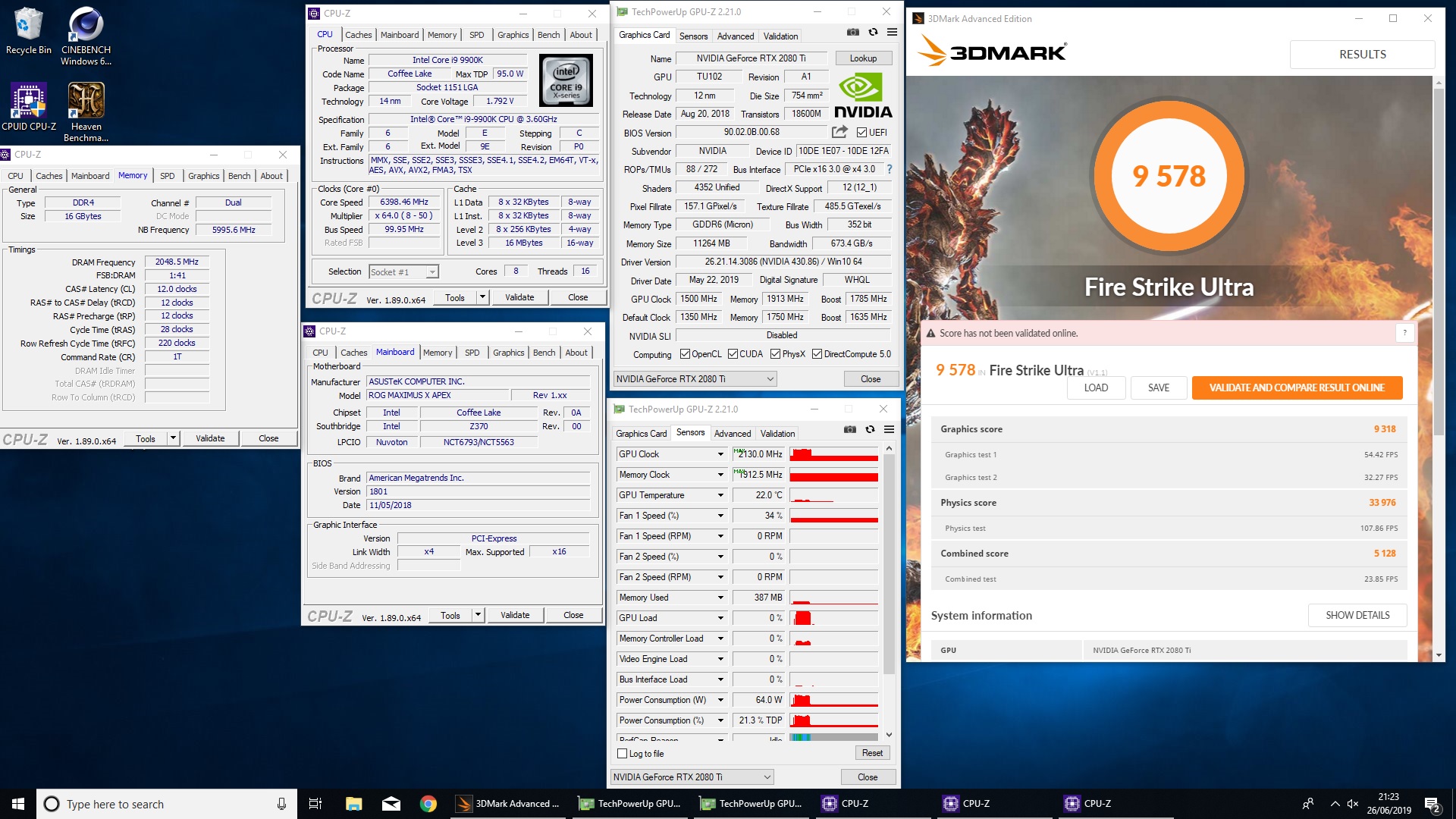Switch to Graphics tab in CPU-Z Mainboard window
Viewport: 1456px width, 819px height.
pyautogui.click(x=508, y=353)
